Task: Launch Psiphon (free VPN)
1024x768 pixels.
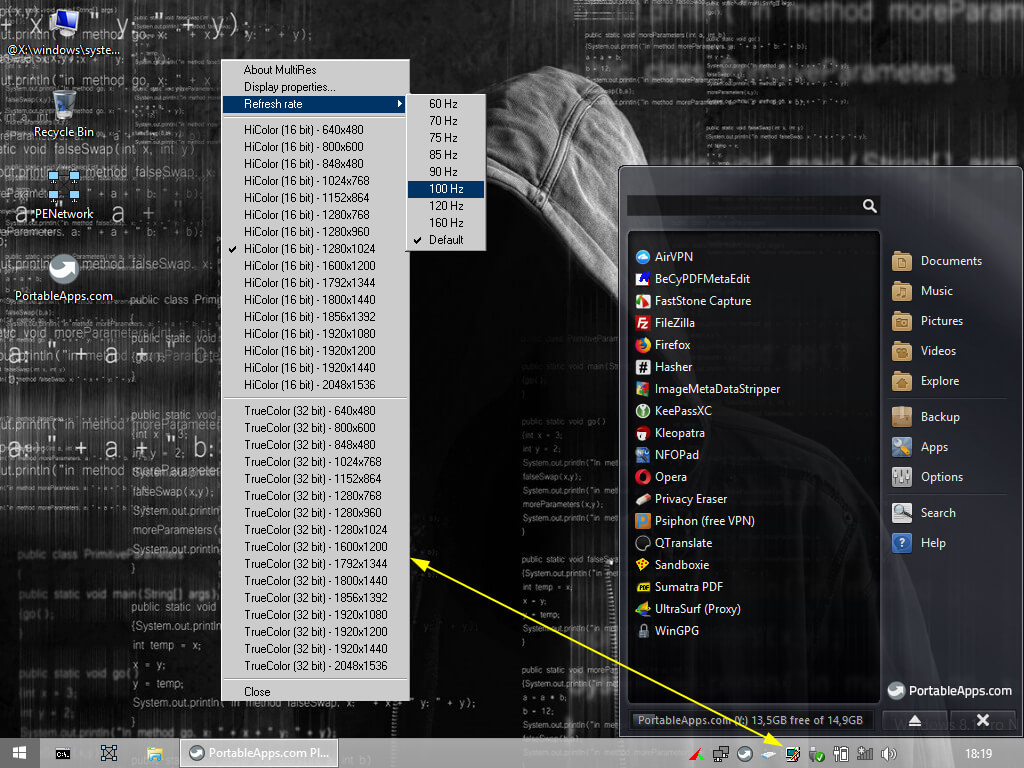Action: 695,520
